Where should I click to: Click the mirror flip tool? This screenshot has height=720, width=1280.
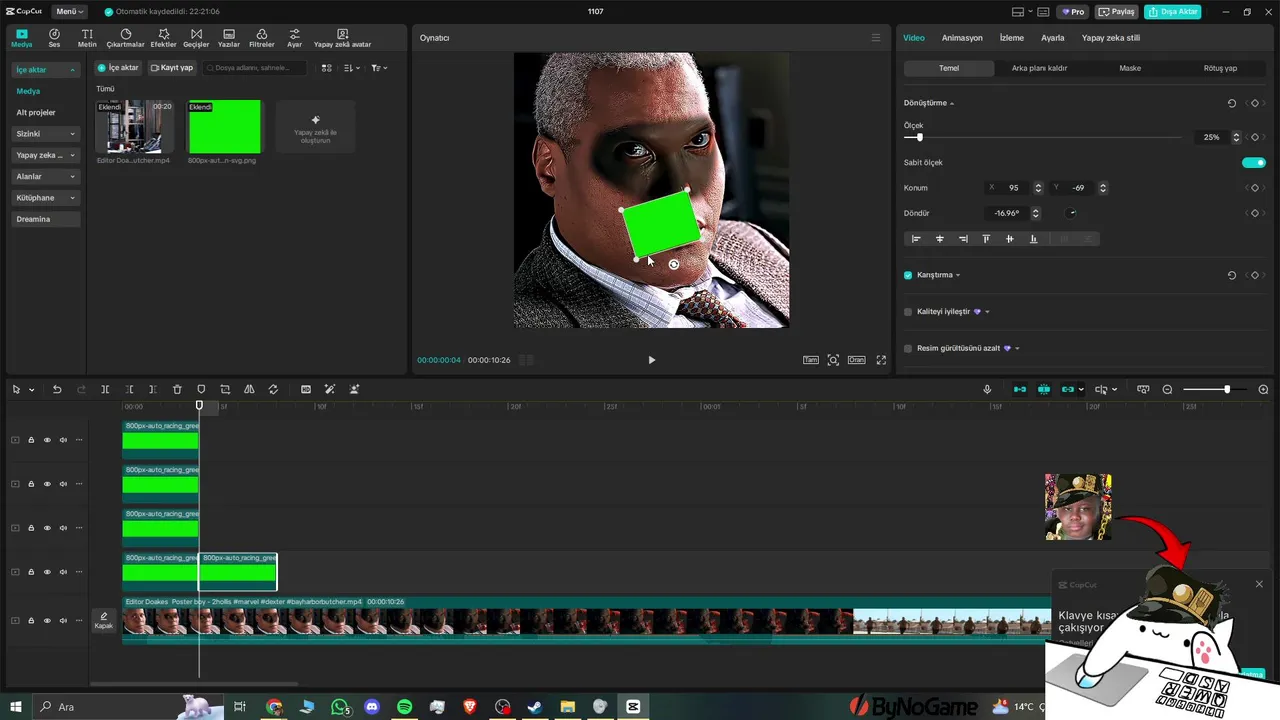(x=249, y=389)
